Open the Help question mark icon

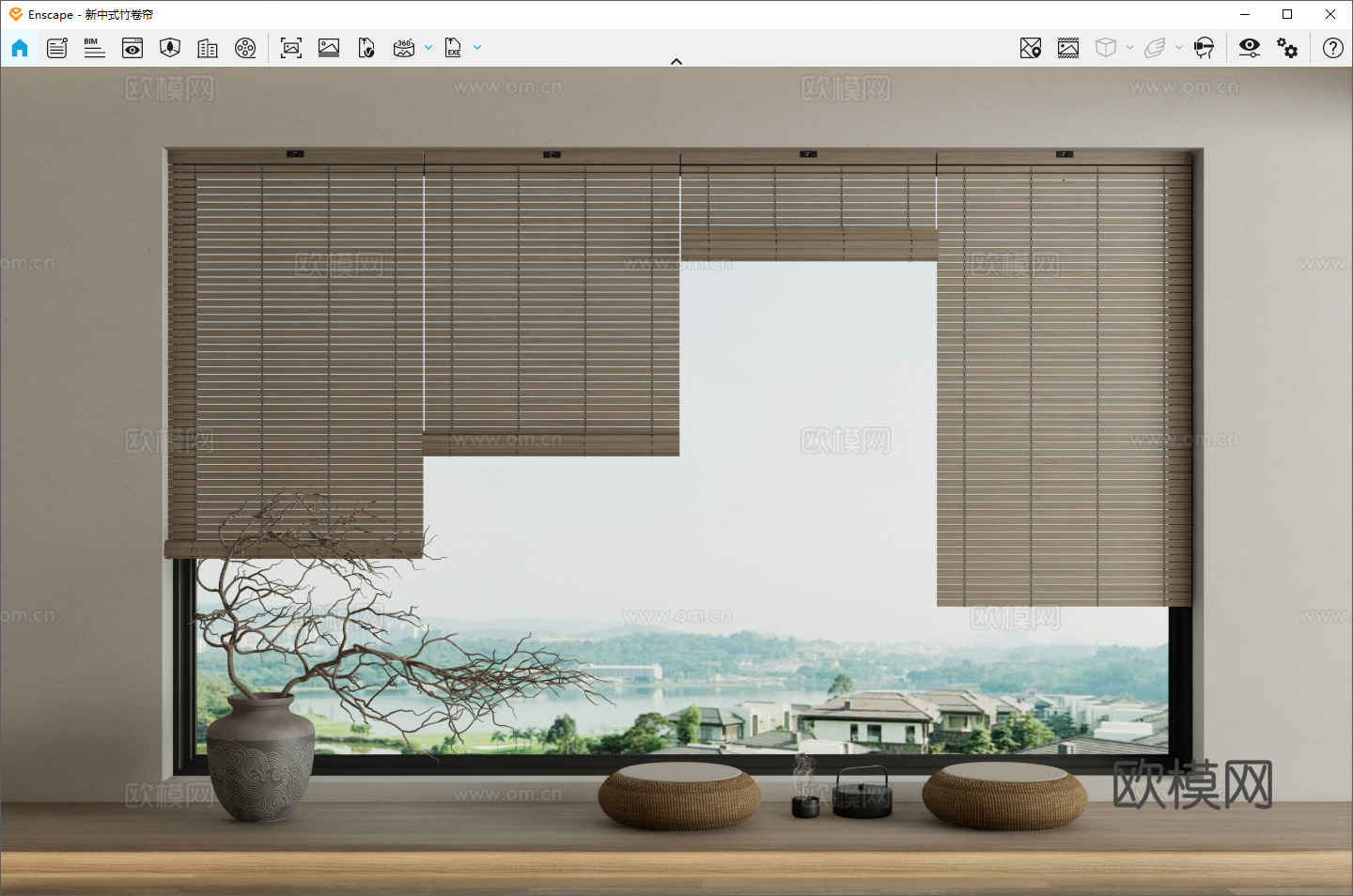pyautogui.click(x=1333, y=48)
